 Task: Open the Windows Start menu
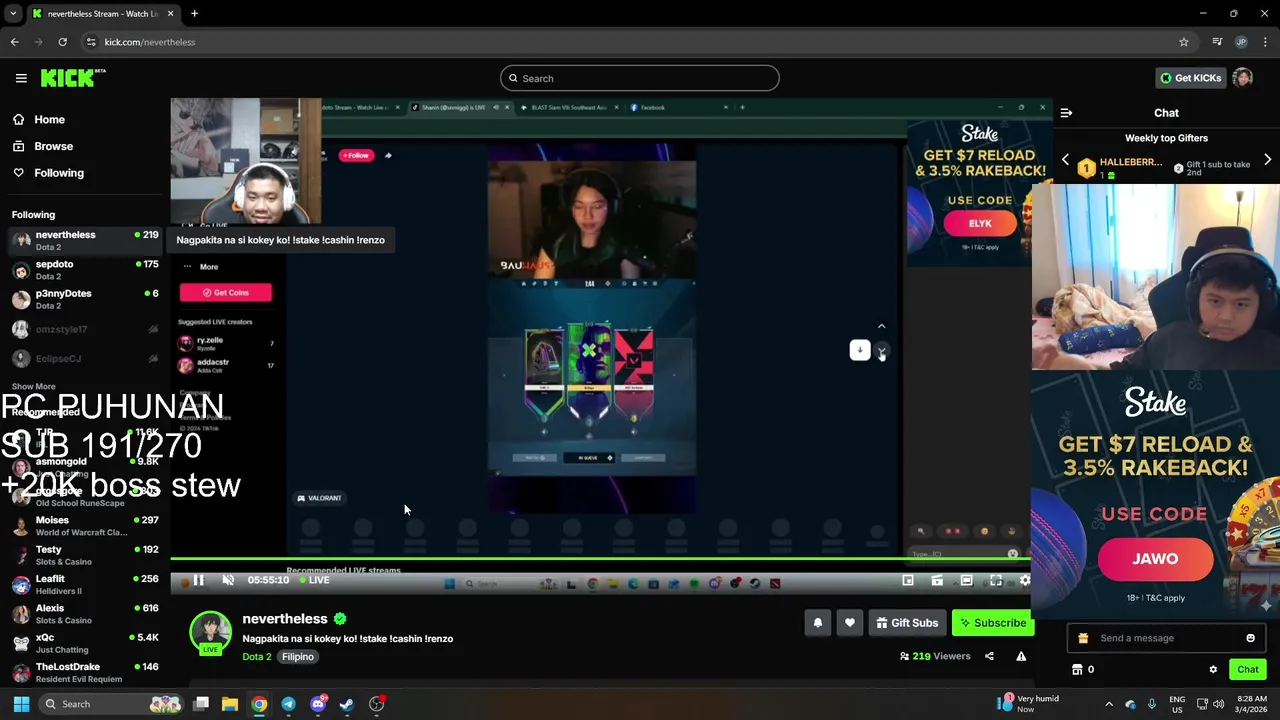pyautogui.click(x=21, y=704)
